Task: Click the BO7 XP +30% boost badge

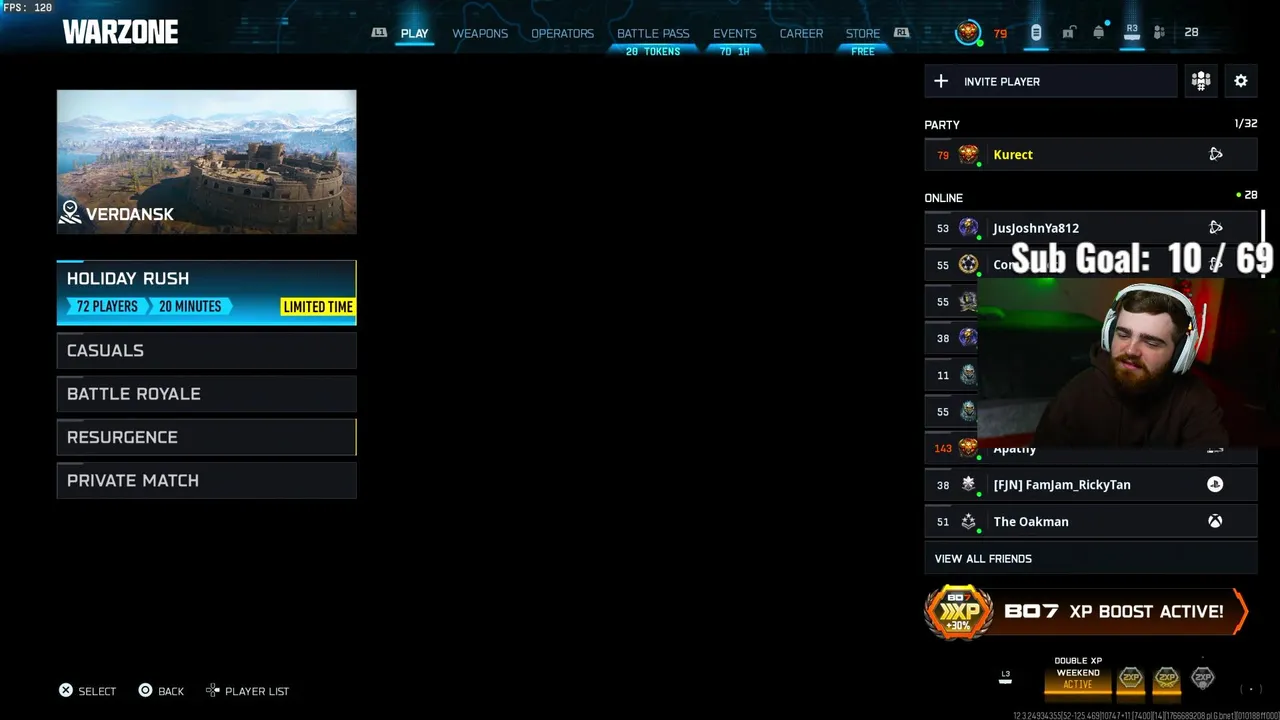Action: (959, 612)
